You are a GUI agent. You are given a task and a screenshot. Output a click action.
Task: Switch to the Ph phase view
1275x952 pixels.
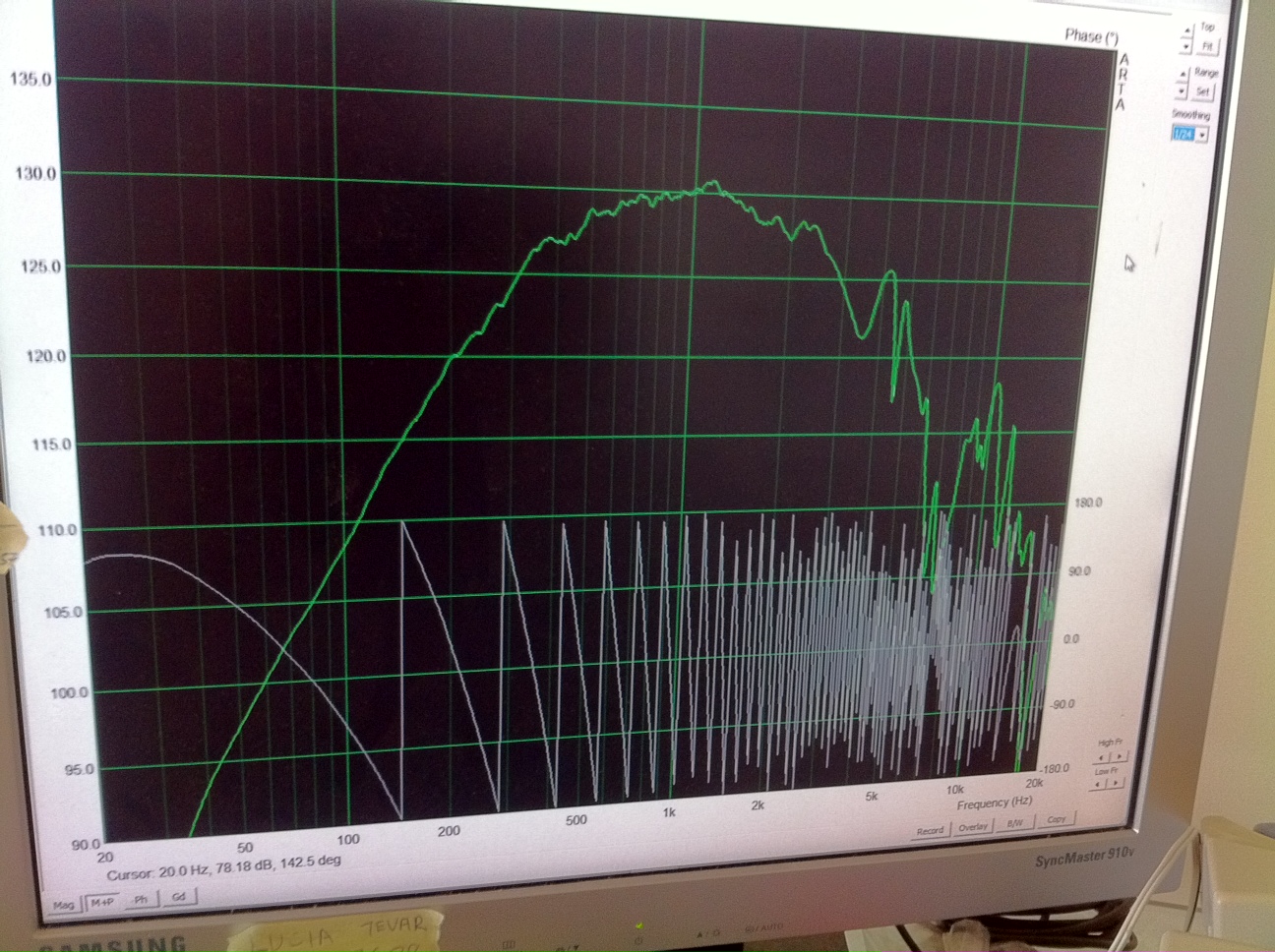141,899
